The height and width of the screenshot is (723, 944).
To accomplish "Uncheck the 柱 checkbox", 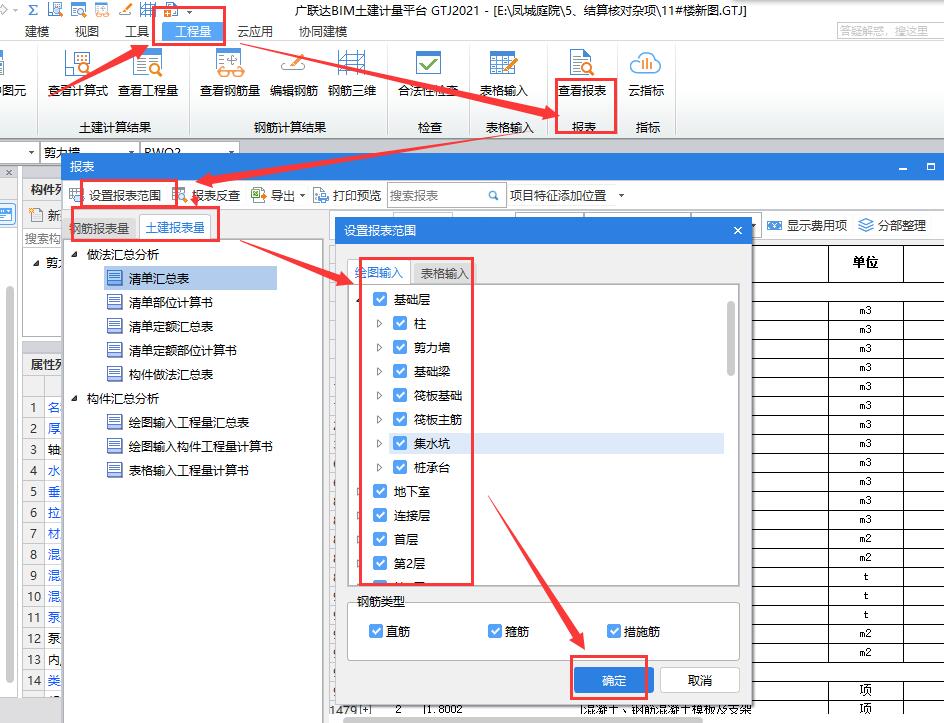I will [400, 323].
